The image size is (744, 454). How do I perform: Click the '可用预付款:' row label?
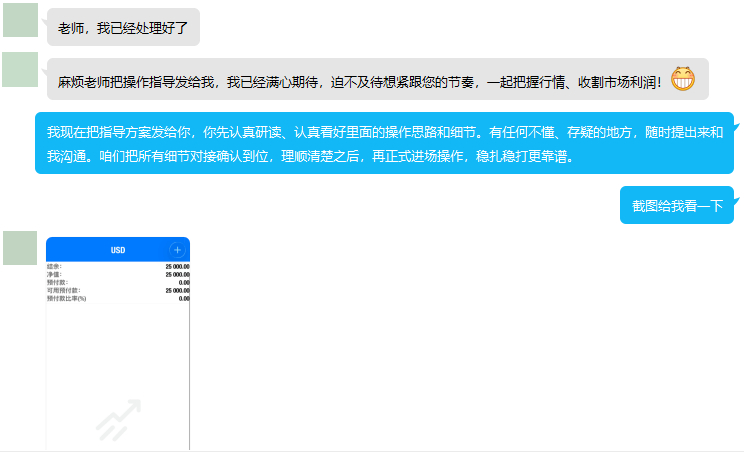click(x=64, y=290)
